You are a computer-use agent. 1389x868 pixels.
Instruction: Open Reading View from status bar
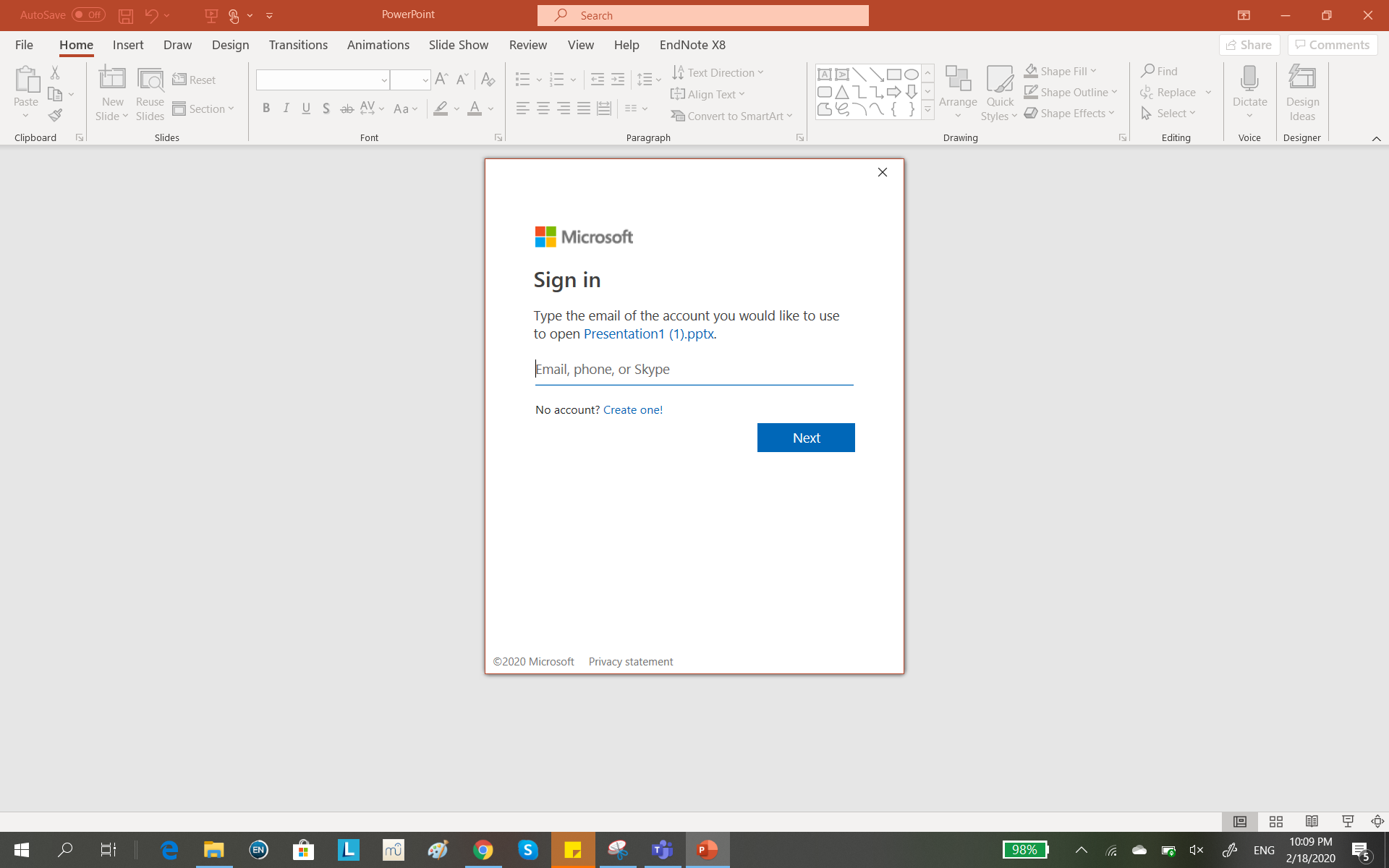(x=1312, y=822)
